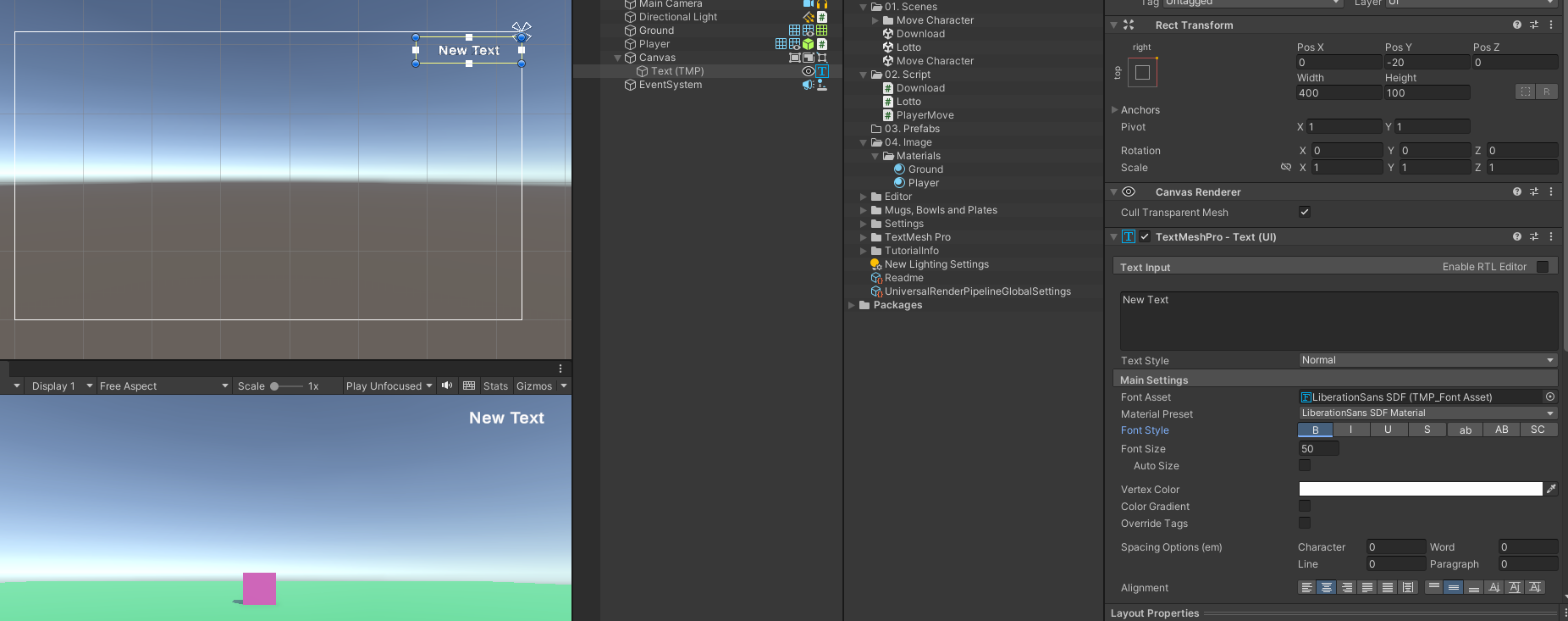The image size is (1568, 621).
Task: Enable Color Gradient checkbox
Action: coord(1305,506)
